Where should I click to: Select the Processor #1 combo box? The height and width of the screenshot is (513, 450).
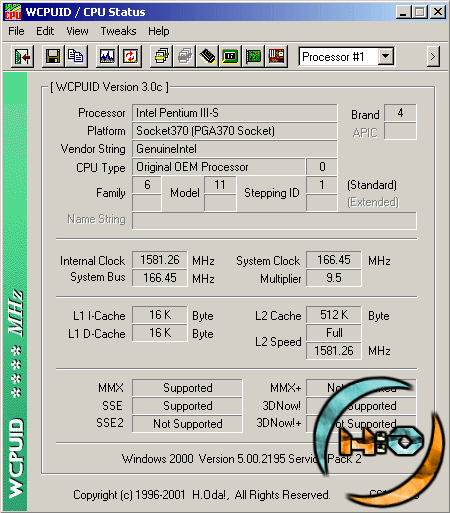coord(346,56)
